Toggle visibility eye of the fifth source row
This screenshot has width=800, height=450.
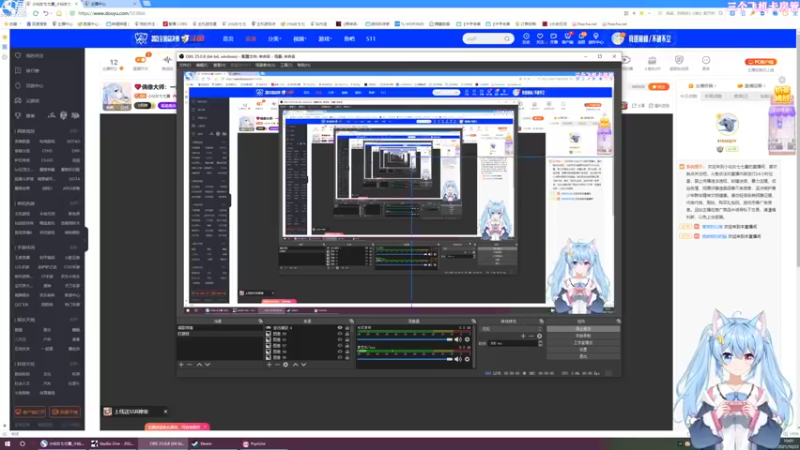340,352
